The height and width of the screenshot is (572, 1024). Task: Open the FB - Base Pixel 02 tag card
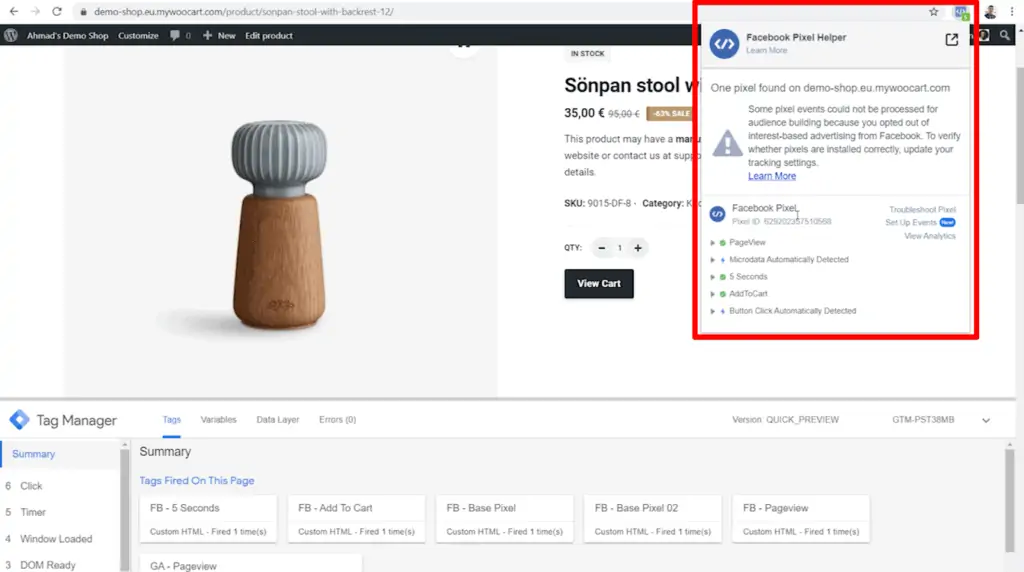point(653,519)
